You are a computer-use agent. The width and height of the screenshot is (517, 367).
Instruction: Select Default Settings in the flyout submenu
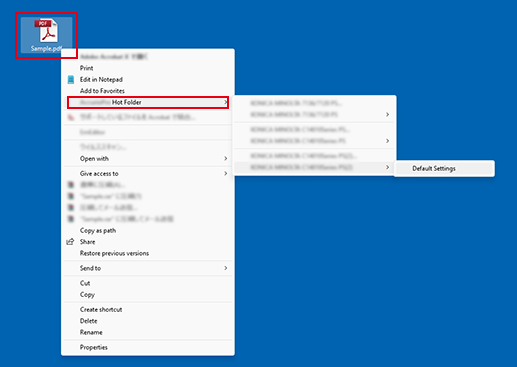[x=444, y=169]
